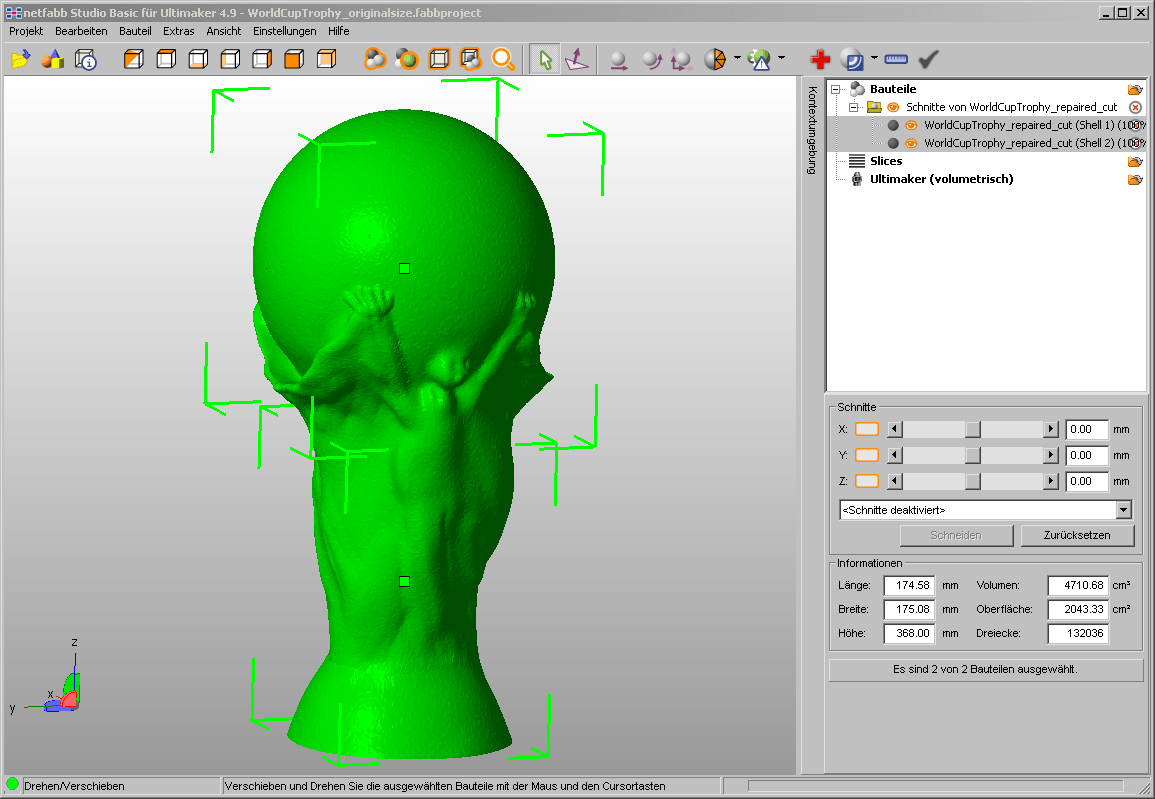This screenshot has width=1155, height=799.
Task: Click the scale part icon with axes
Action: [x=681, y=59]
